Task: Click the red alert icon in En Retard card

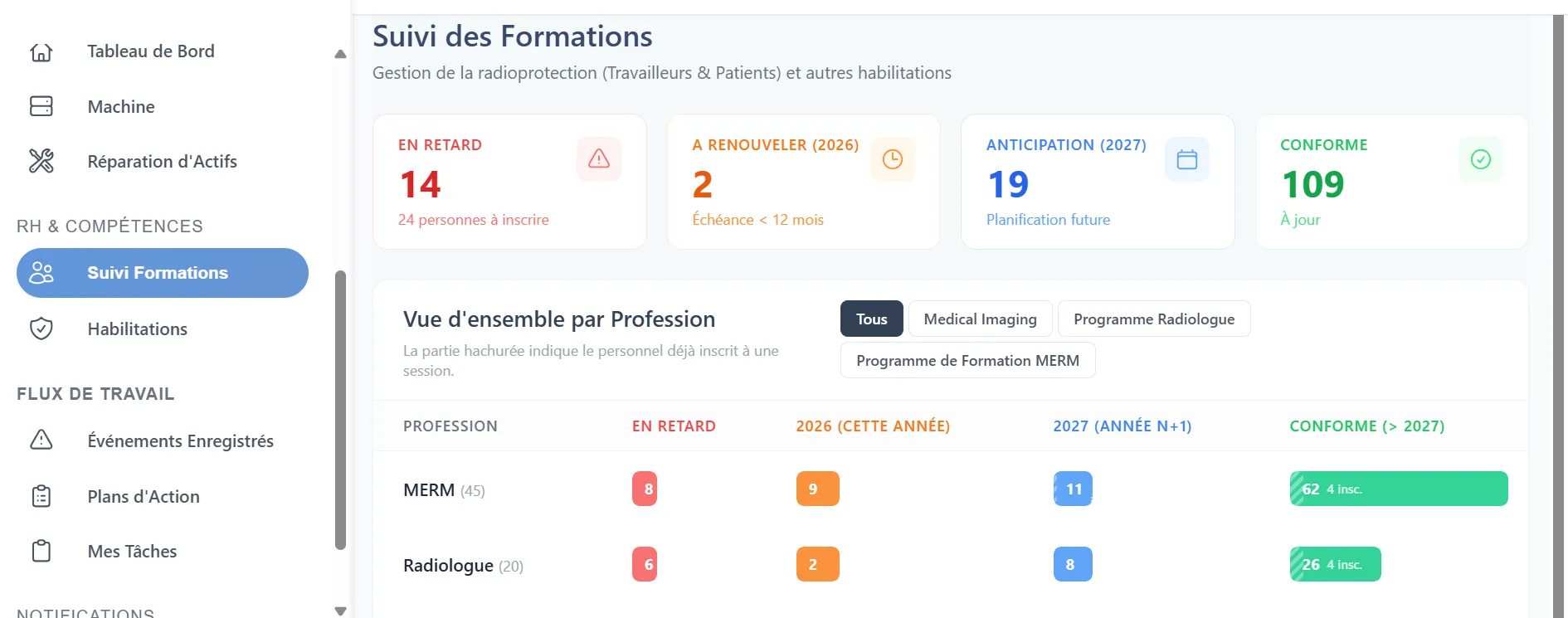Action: (x=599, y=158)
